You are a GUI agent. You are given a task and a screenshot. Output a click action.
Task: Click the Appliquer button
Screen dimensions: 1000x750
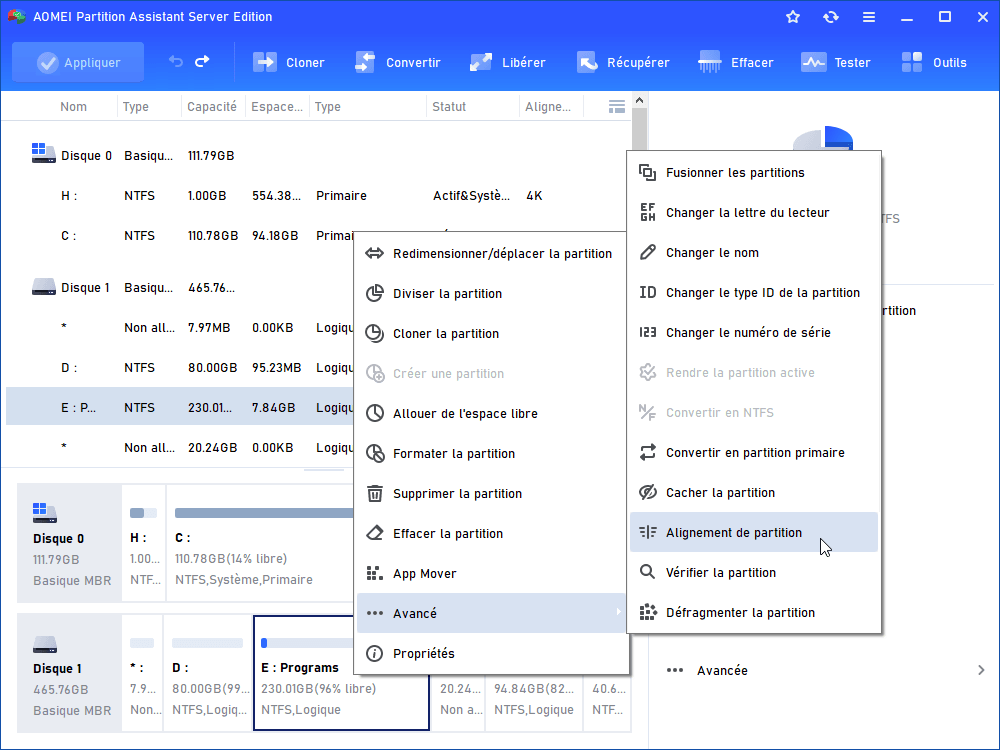pos(78,62)
